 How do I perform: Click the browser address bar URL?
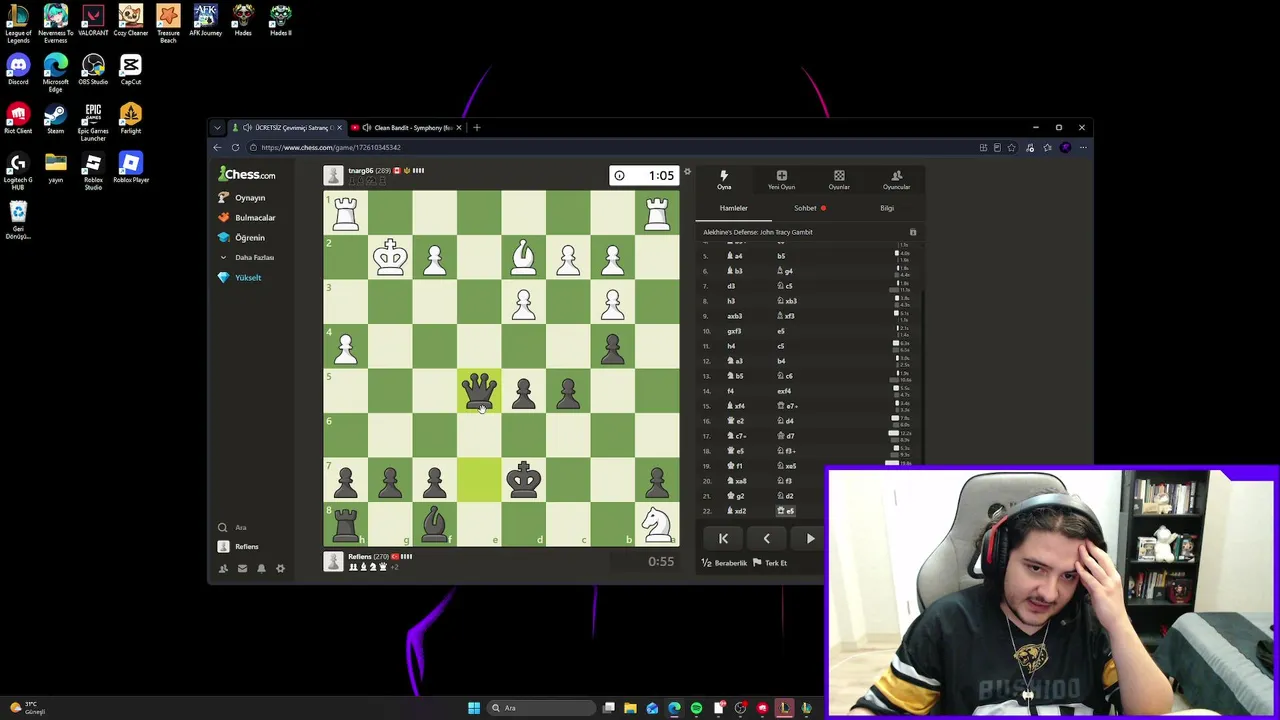click(331, 148)
